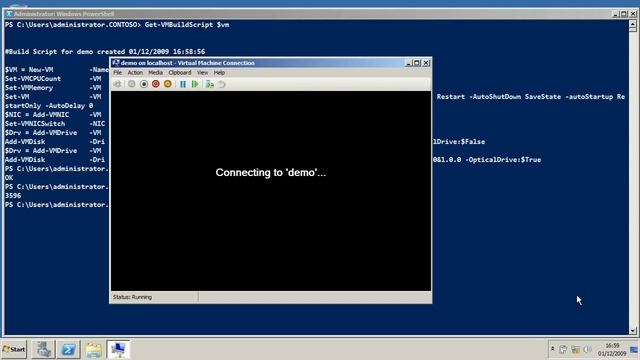Select Virtual Machine Connection taskbar button
The width and height of the screenshot is (640, 360).
(118, 349)
